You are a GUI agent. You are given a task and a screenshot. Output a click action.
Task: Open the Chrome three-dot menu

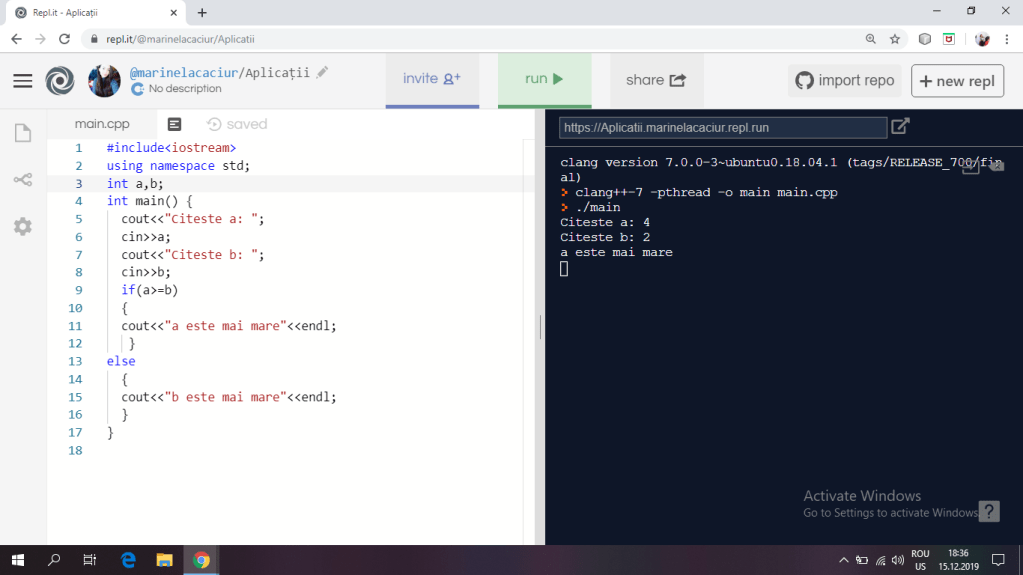click(1007, 39)
